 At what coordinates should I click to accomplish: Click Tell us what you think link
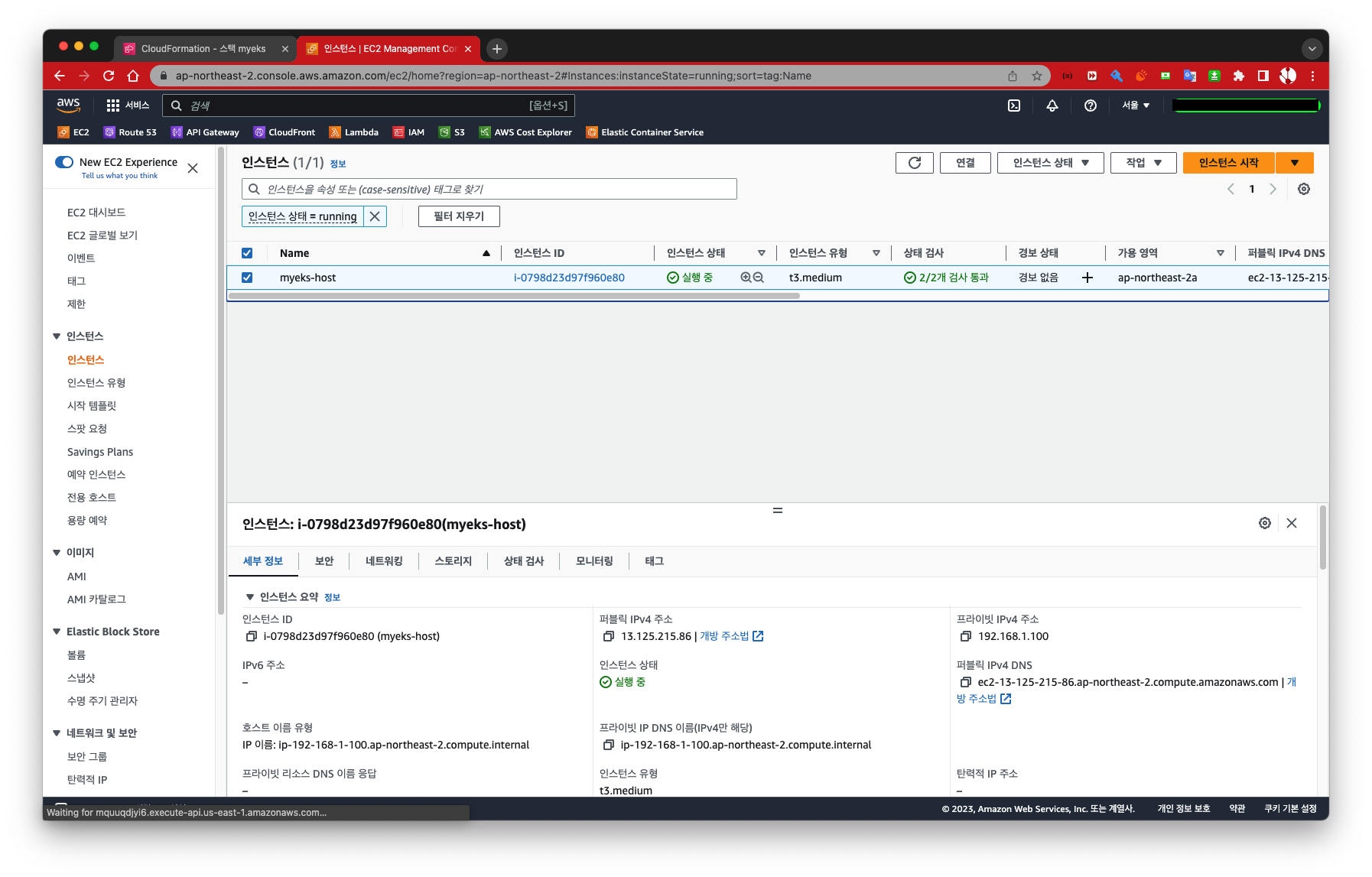119,176
